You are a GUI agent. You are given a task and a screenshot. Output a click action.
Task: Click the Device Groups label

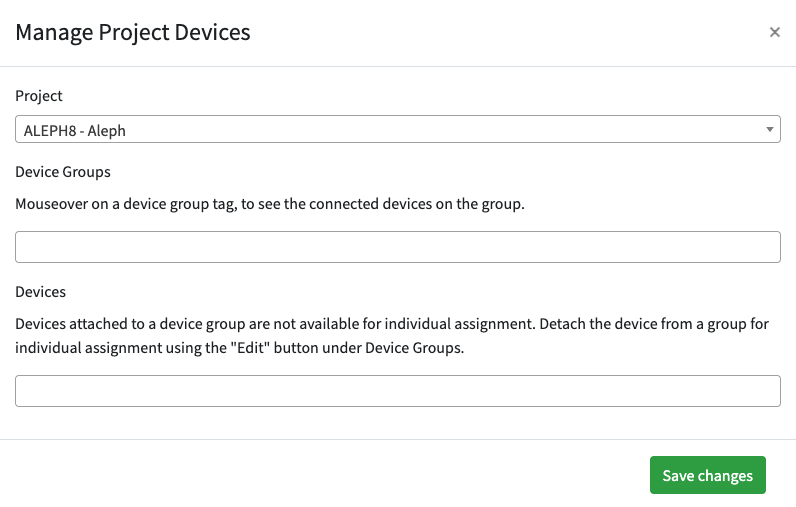pyautogui.click(x=62, y=172)
